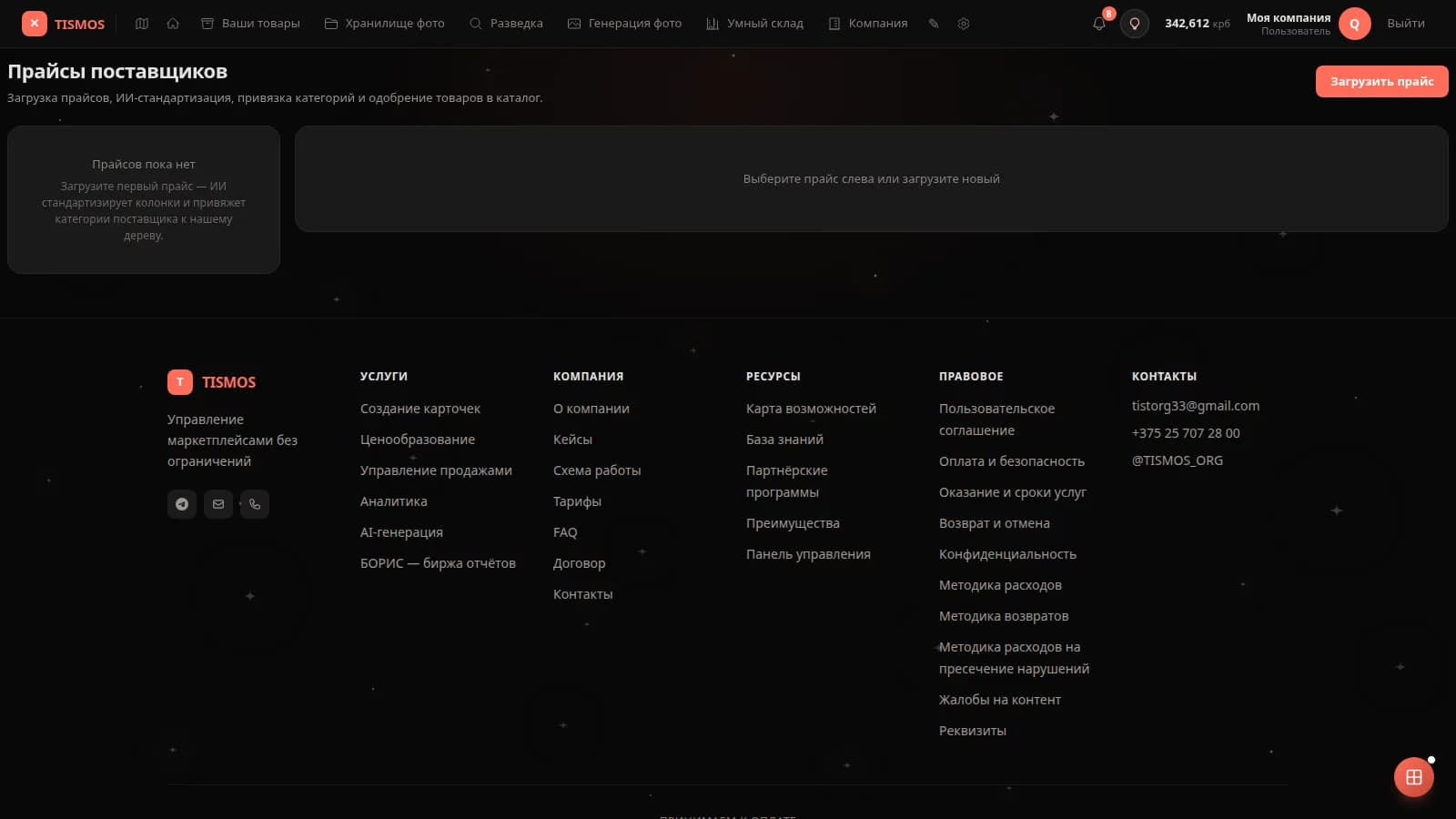Click the Моя компания profile name
Screen dimensions: 1456x819
pyautogui.click(x=1289, y=17)
